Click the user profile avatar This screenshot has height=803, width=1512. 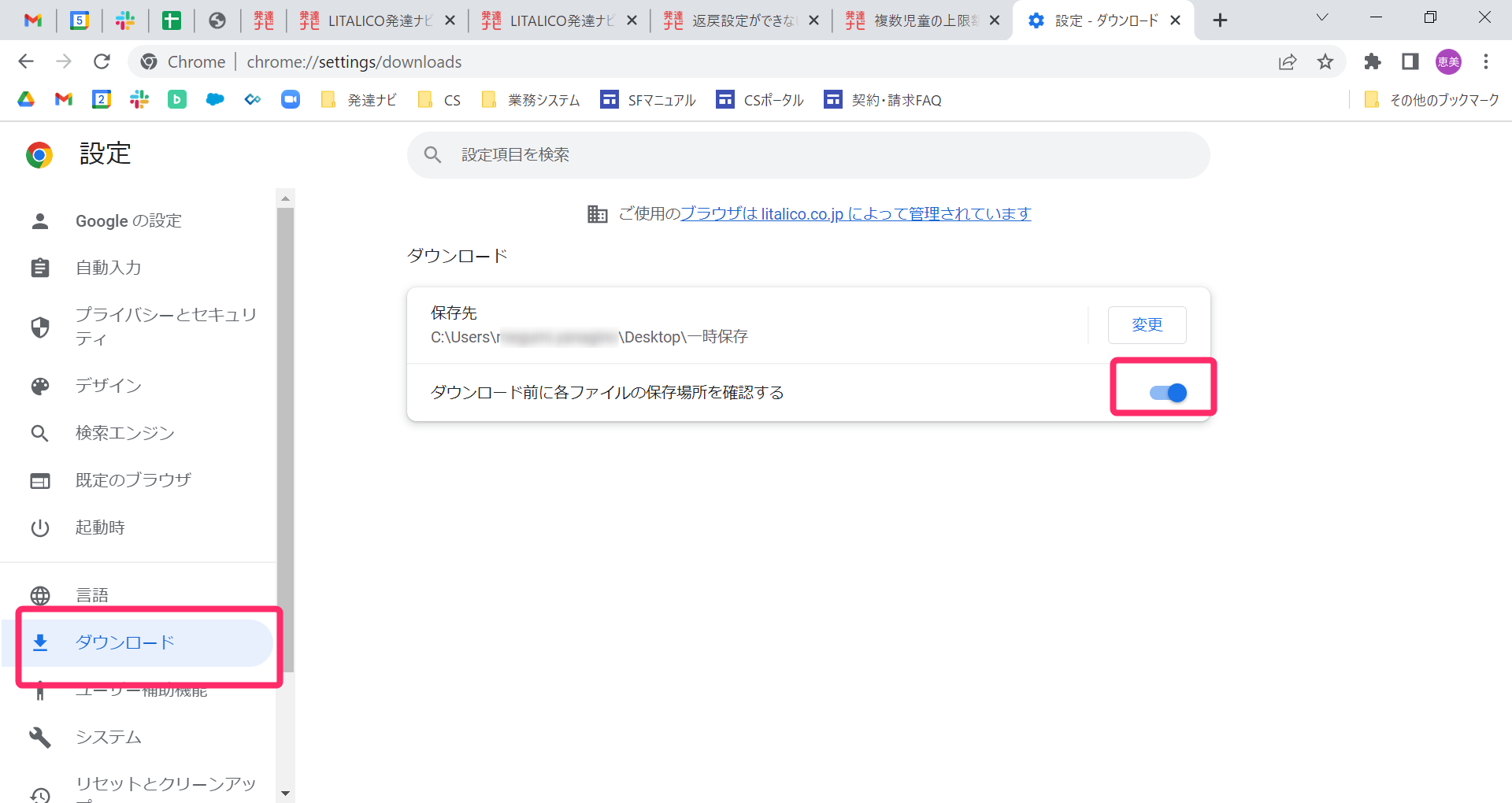click(x=1448, y=61)
